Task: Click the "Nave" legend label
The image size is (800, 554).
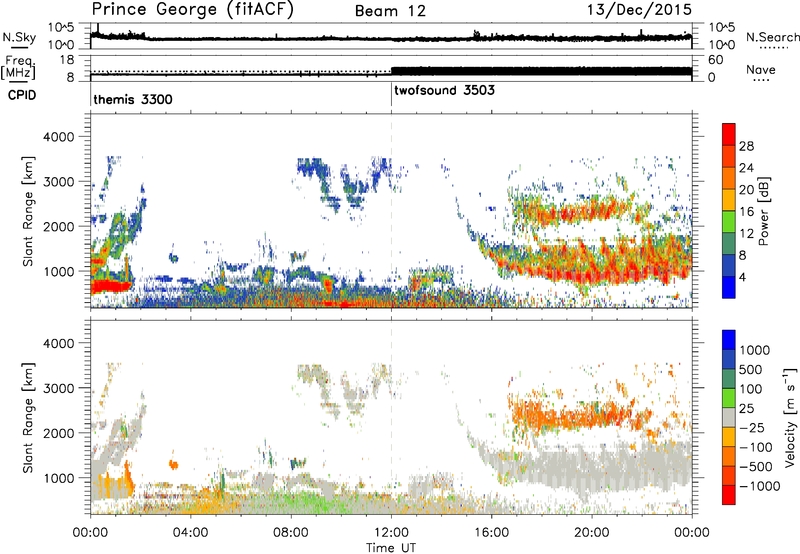Action: point(761,69)
